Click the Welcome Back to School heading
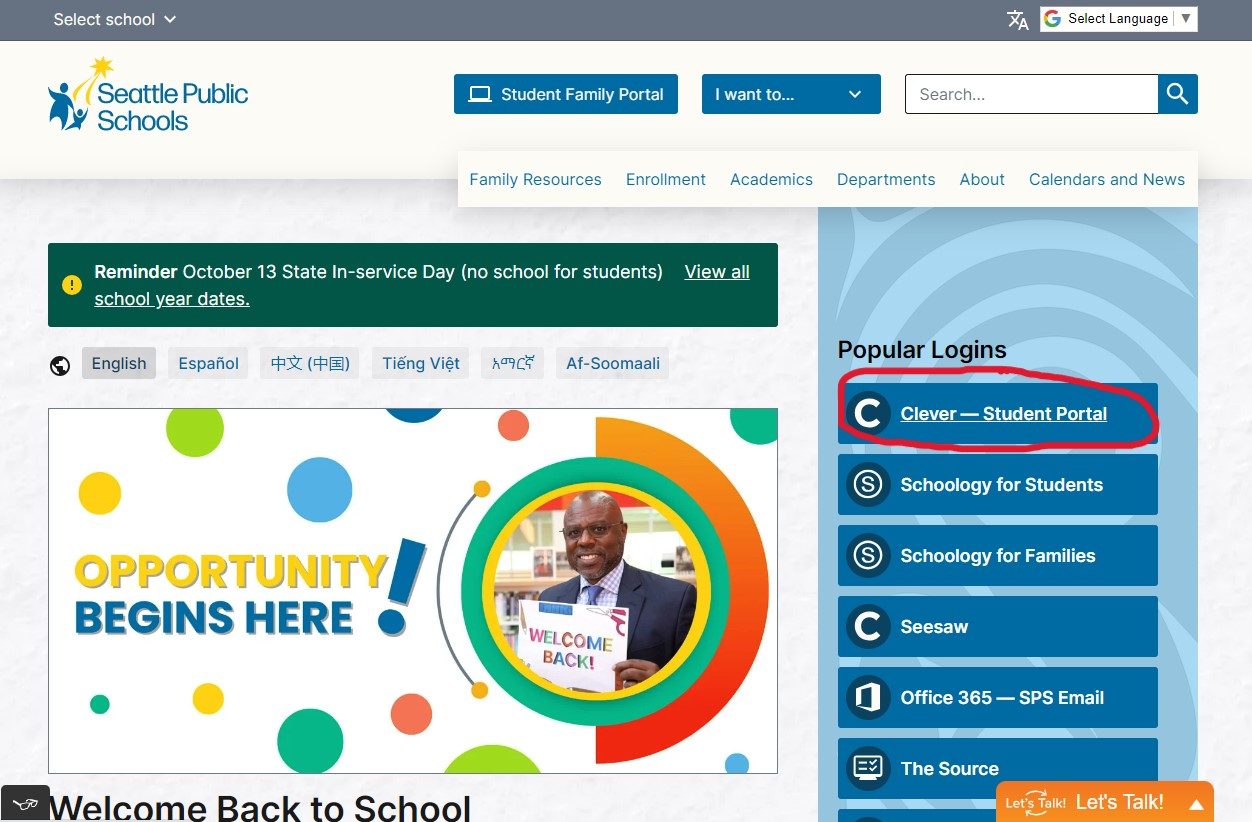The image size is (1252, 822). [259, 806]
